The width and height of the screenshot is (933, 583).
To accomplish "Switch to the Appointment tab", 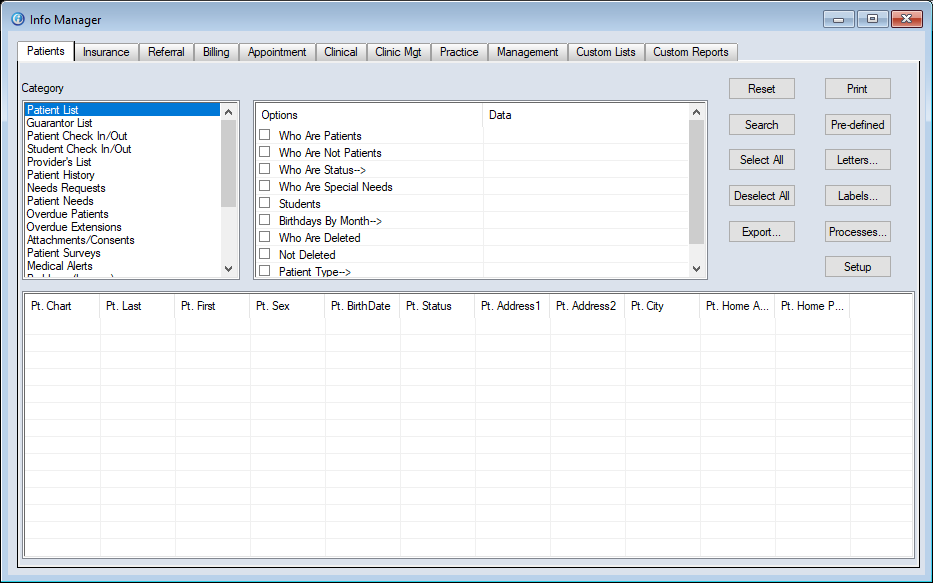I will pos(277,51).
